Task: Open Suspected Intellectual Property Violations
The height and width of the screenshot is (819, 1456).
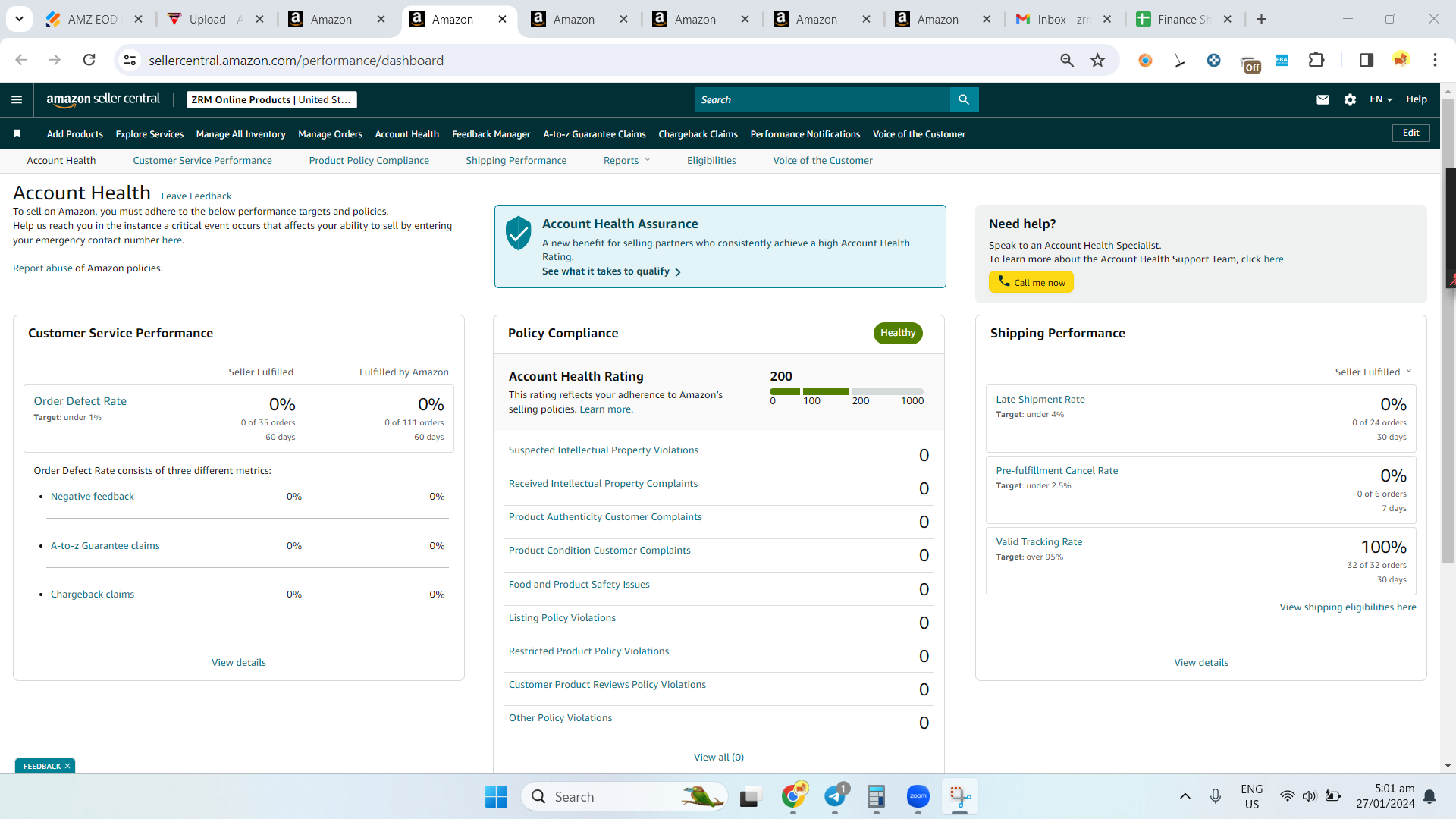Action: (603, 450)
